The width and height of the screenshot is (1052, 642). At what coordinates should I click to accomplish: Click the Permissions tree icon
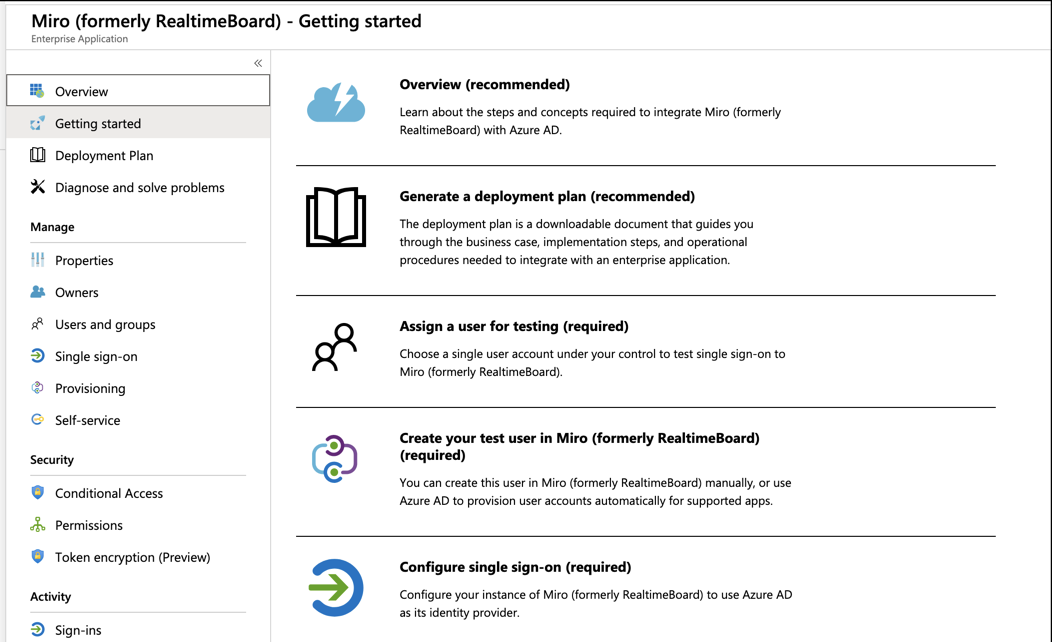[37, 525]
